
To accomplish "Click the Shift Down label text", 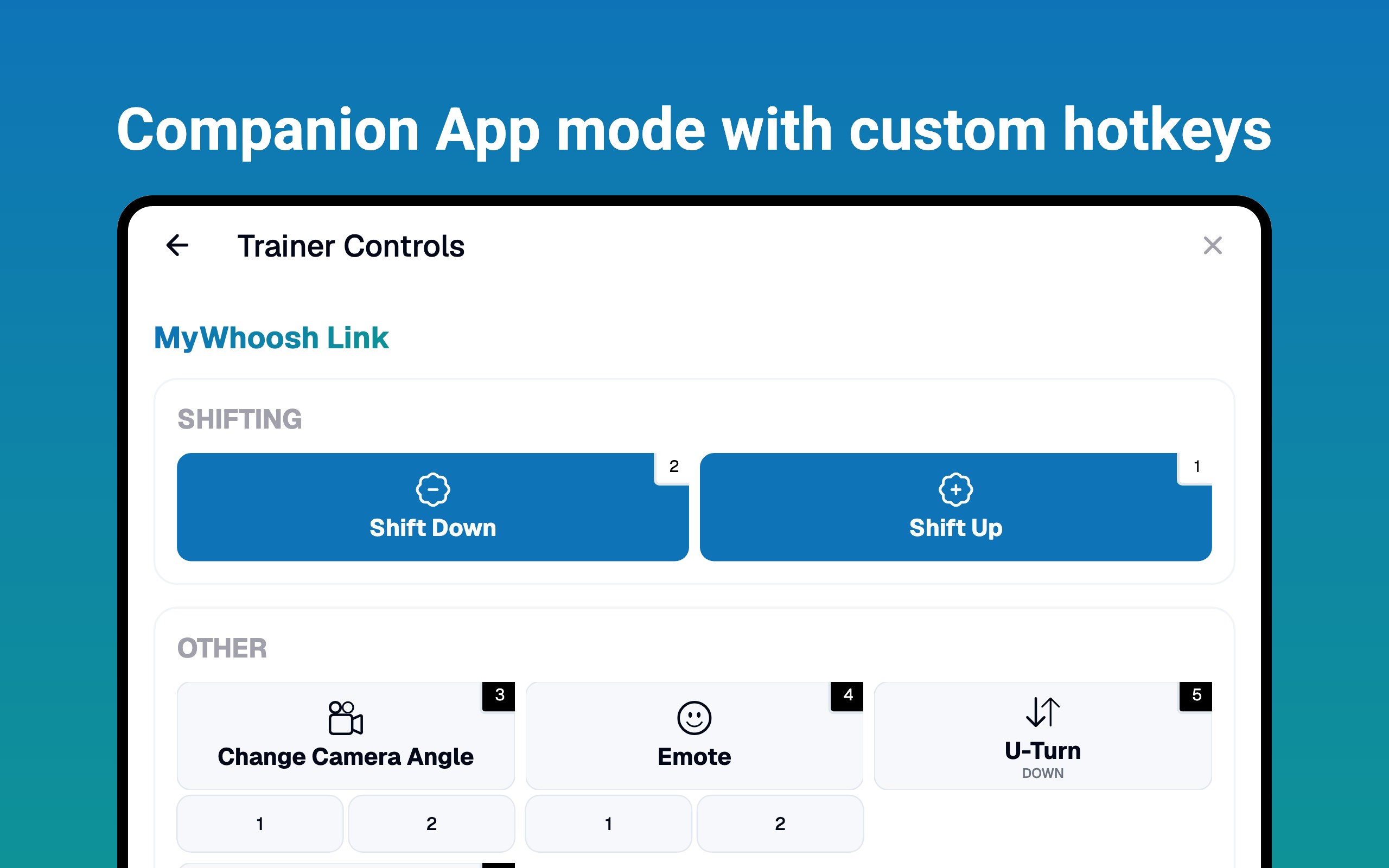I will [x=433, y=527].
